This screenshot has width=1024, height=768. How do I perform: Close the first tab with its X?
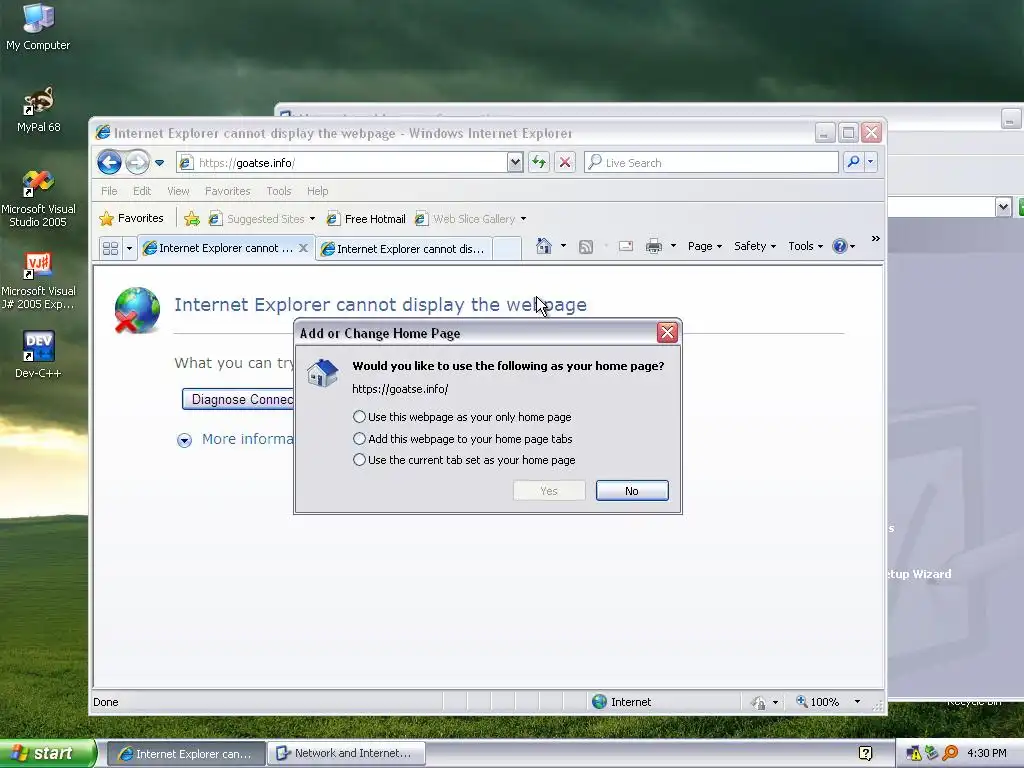click(303, 248)
